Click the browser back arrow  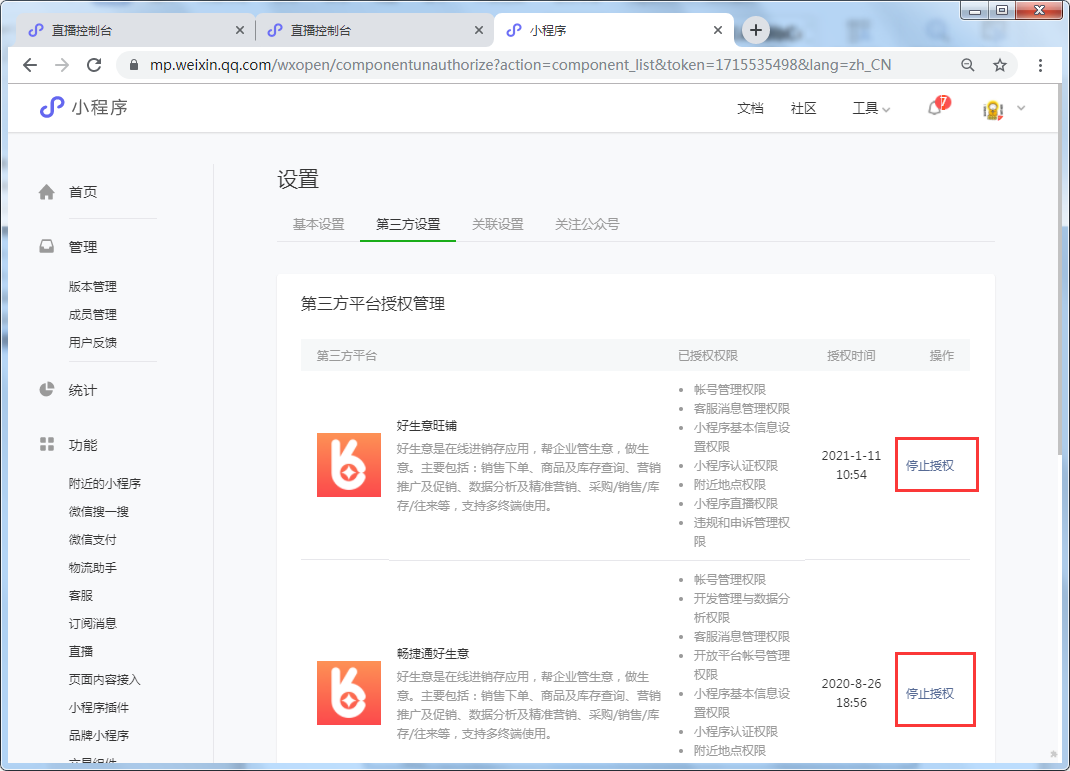click(x=30, y=65)
